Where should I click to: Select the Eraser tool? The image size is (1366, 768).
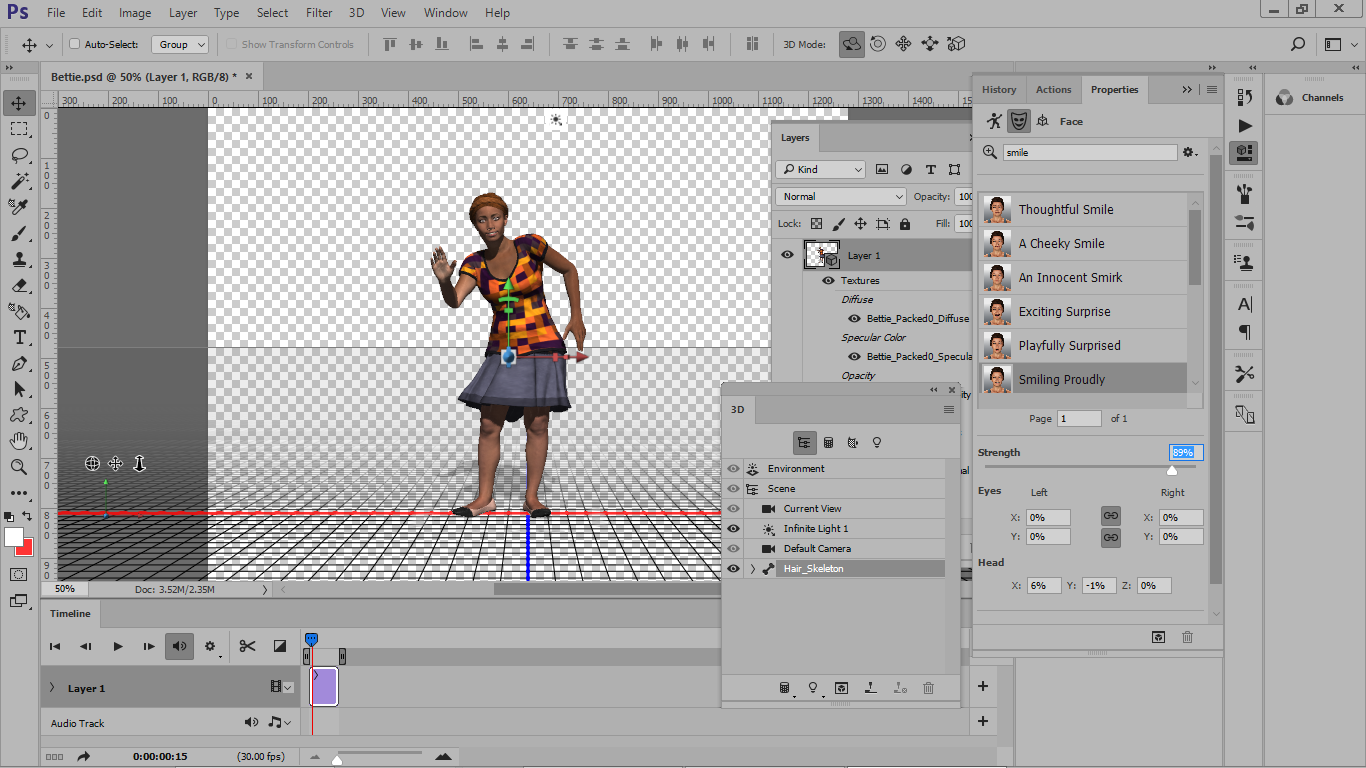click(x=19, y=285)
